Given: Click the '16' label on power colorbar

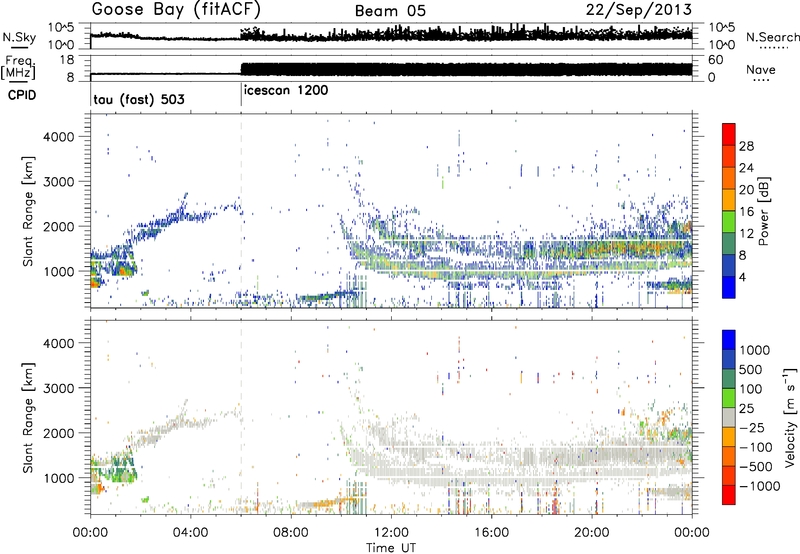Looking at the screenshot, I should [x=746, y=212].
